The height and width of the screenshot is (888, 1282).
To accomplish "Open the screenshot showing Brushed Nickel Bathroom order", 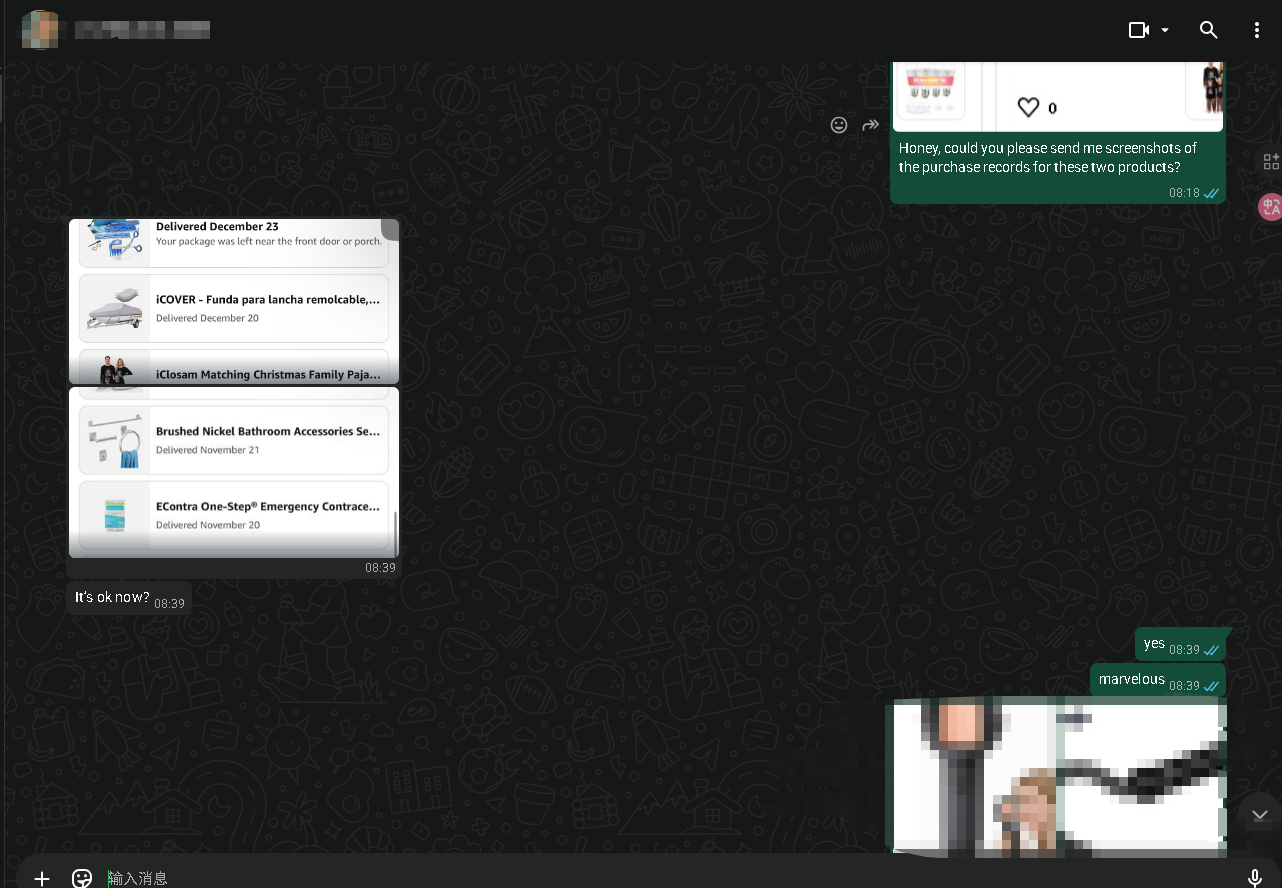I will click(x=234, y=470).
